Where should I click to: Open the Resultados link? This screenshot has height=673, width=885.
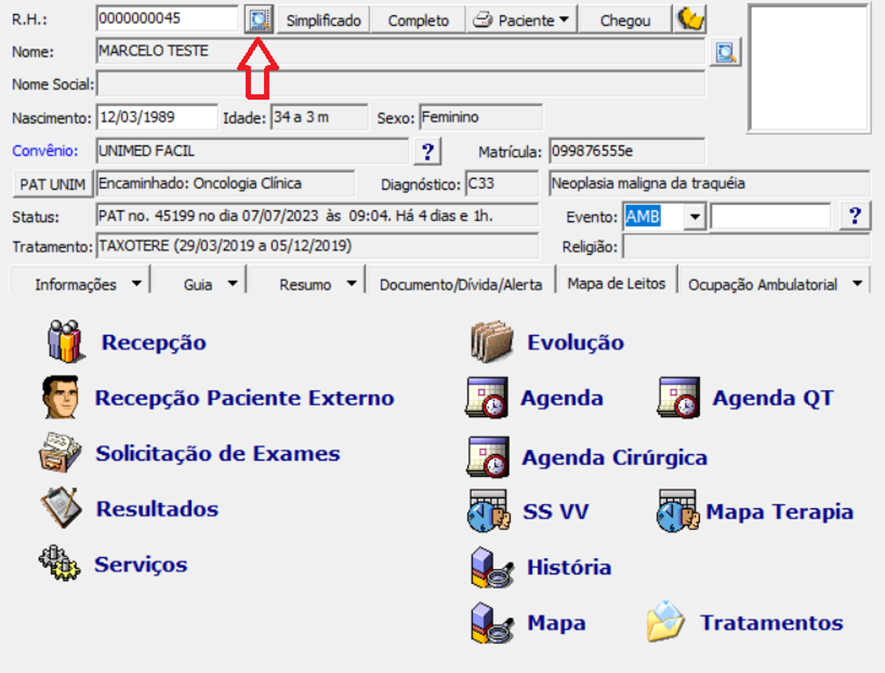click(157, 509)
